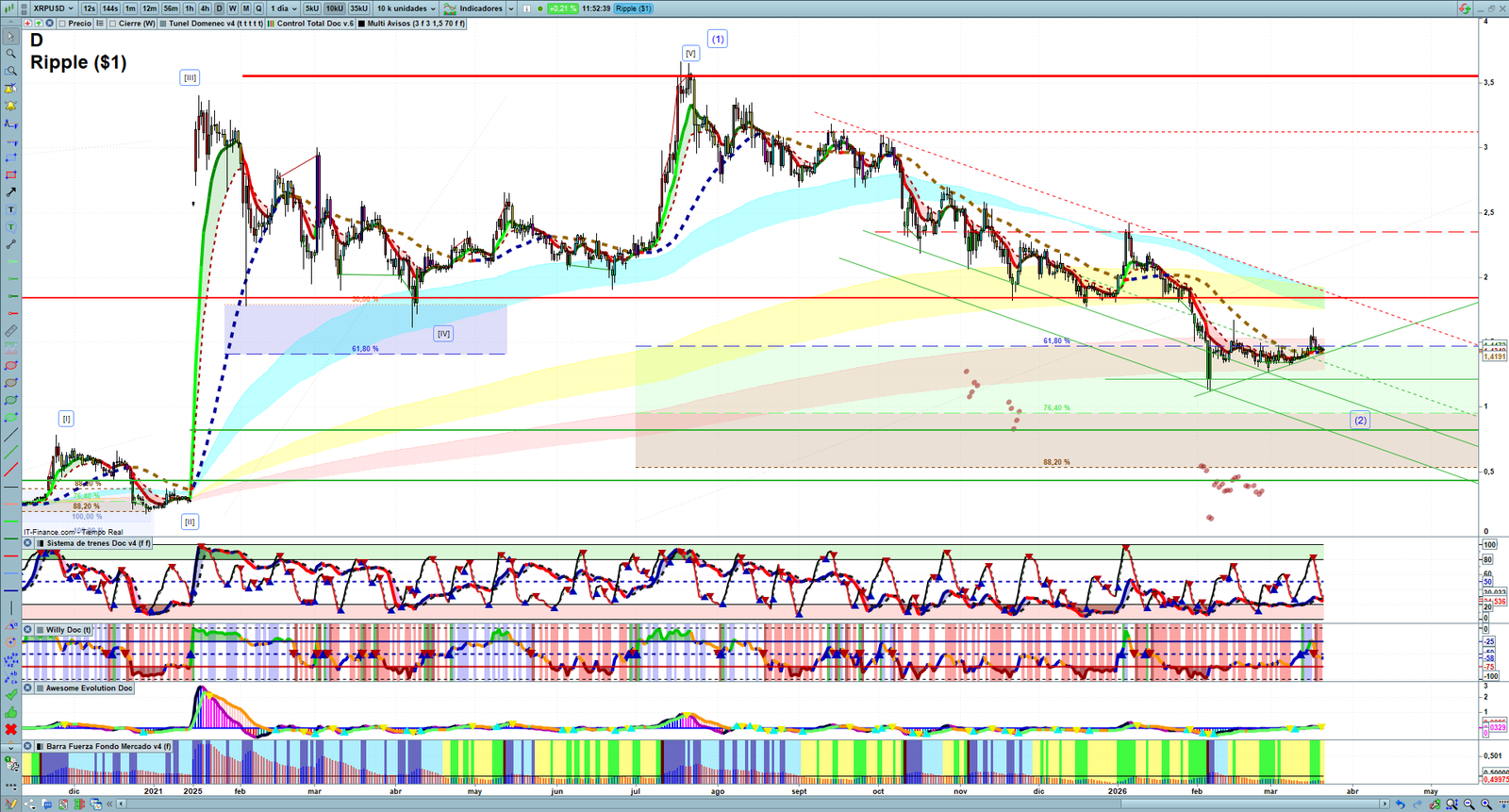Image resolution: width=1509 pixels, height=812 pixels.
Task: Switch to the 144s timeframe
Action: (x=110, y=8)
